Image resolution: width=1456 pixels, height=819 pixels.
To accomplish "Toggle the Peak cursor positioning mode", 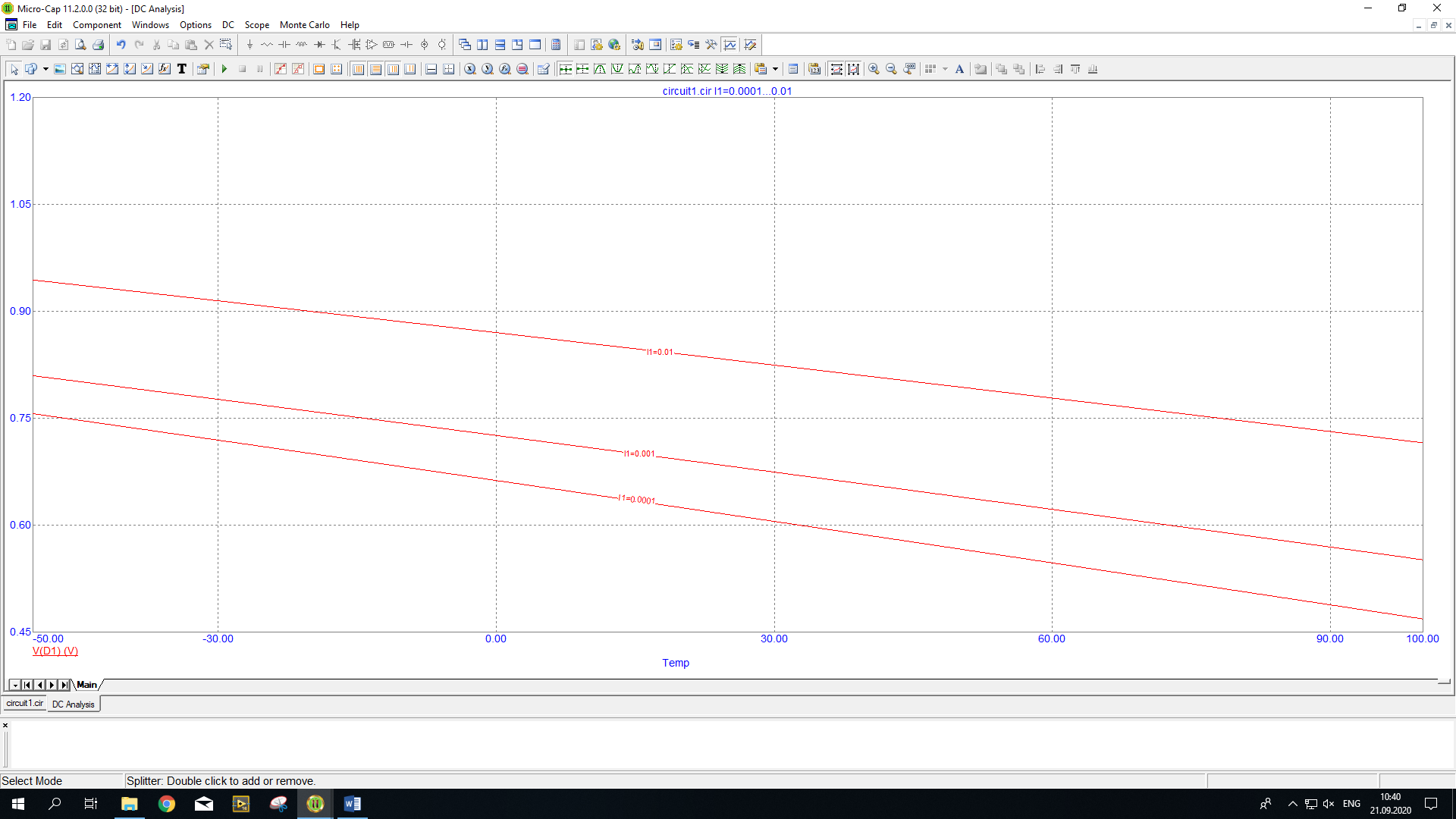I will [x=600, y=69].
